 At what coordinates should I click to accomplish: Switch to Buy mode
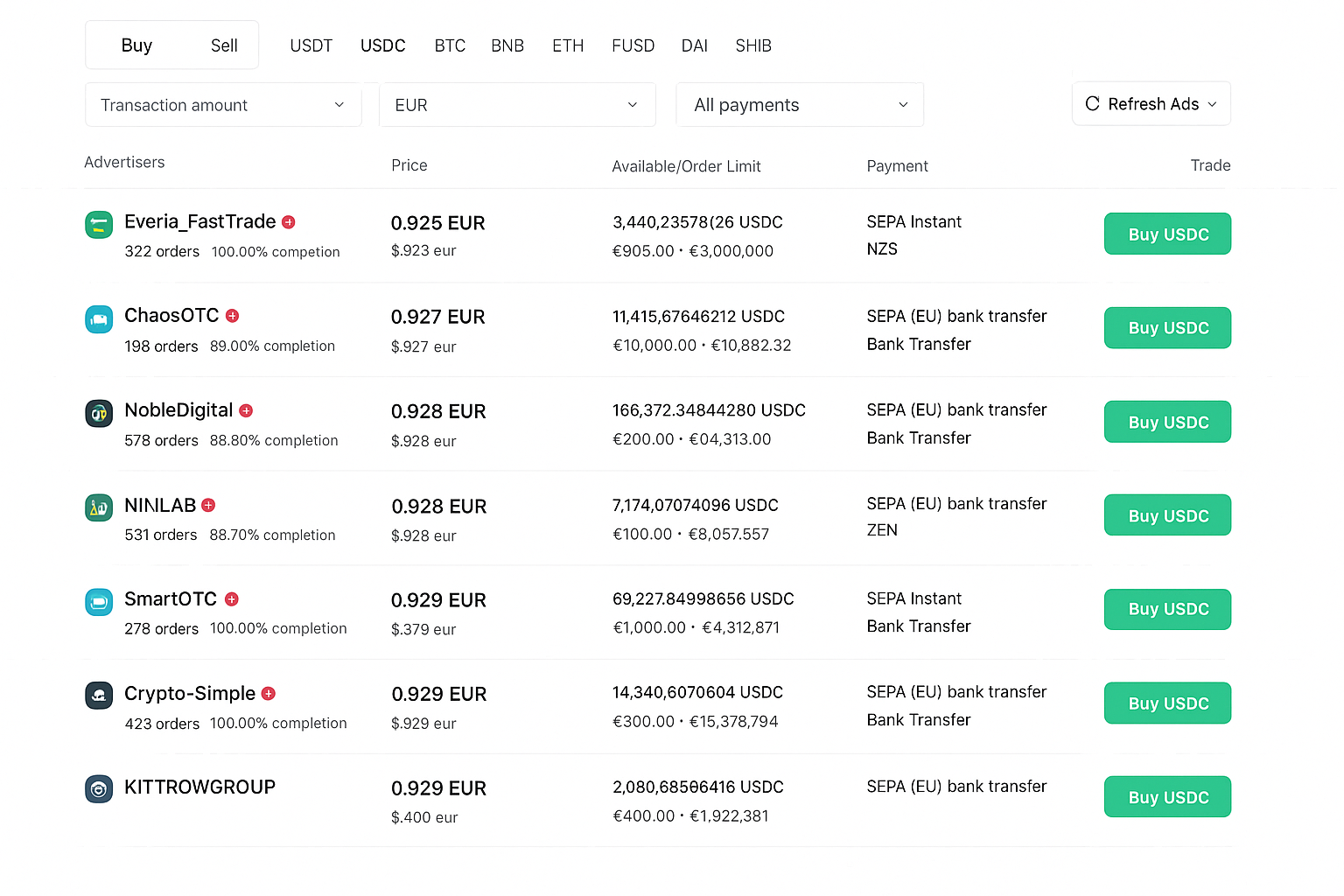coord(136,45)
